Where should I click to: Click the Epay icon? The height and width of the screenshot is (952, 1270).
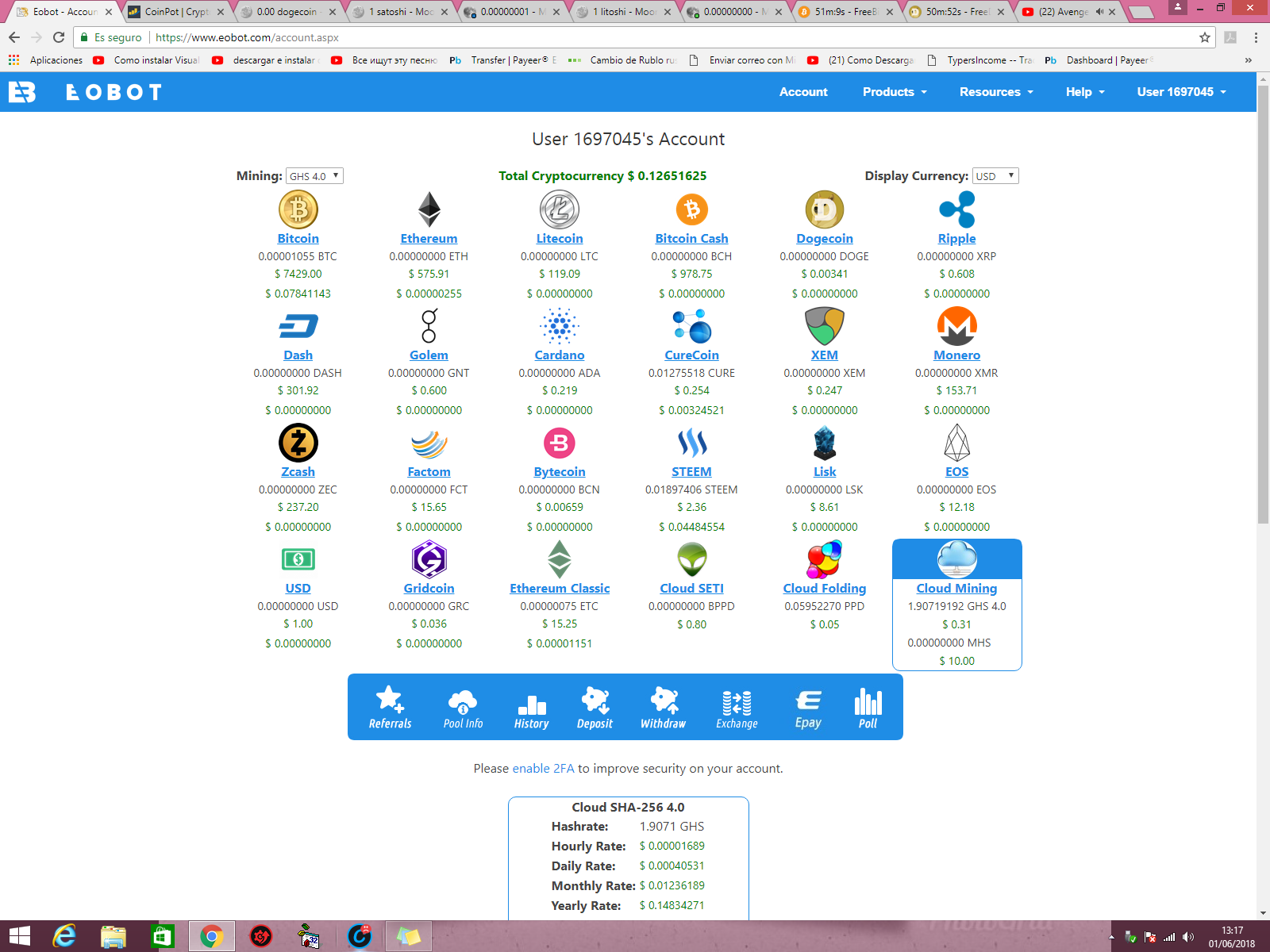point(808,701)
